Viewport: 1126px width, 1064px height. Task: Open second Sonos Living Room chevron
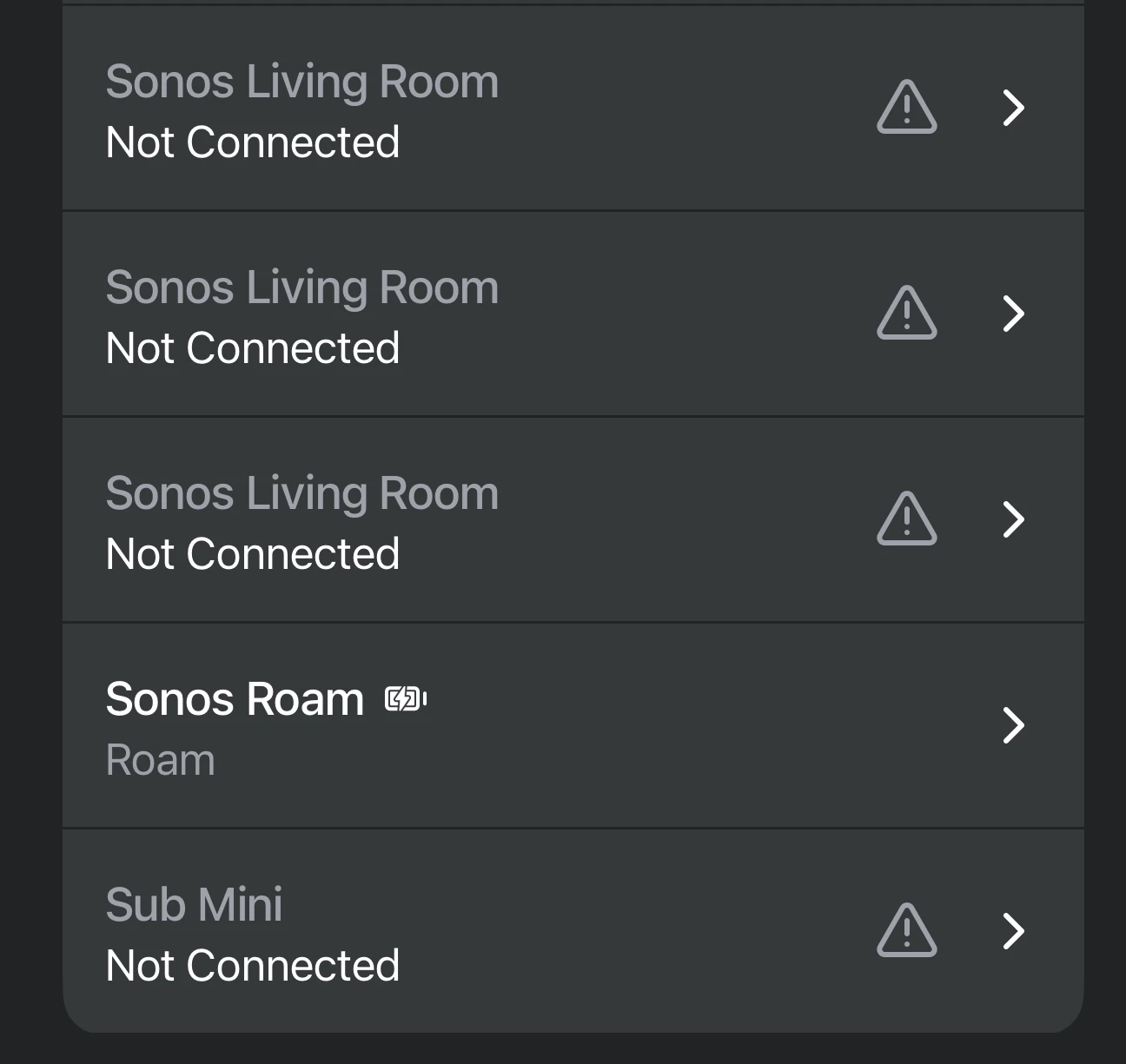point(1014,314)
